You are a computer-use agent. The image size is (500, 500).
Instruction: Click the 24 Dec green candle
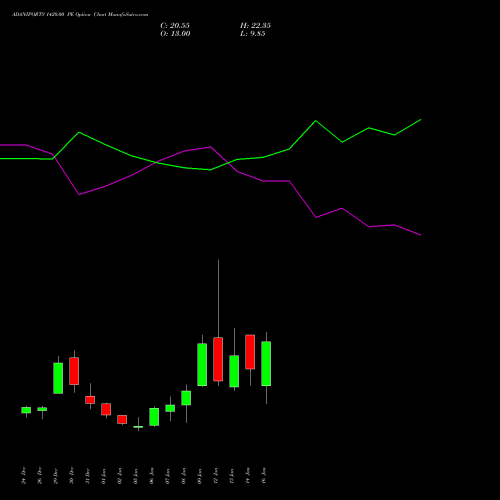point(26,410)
